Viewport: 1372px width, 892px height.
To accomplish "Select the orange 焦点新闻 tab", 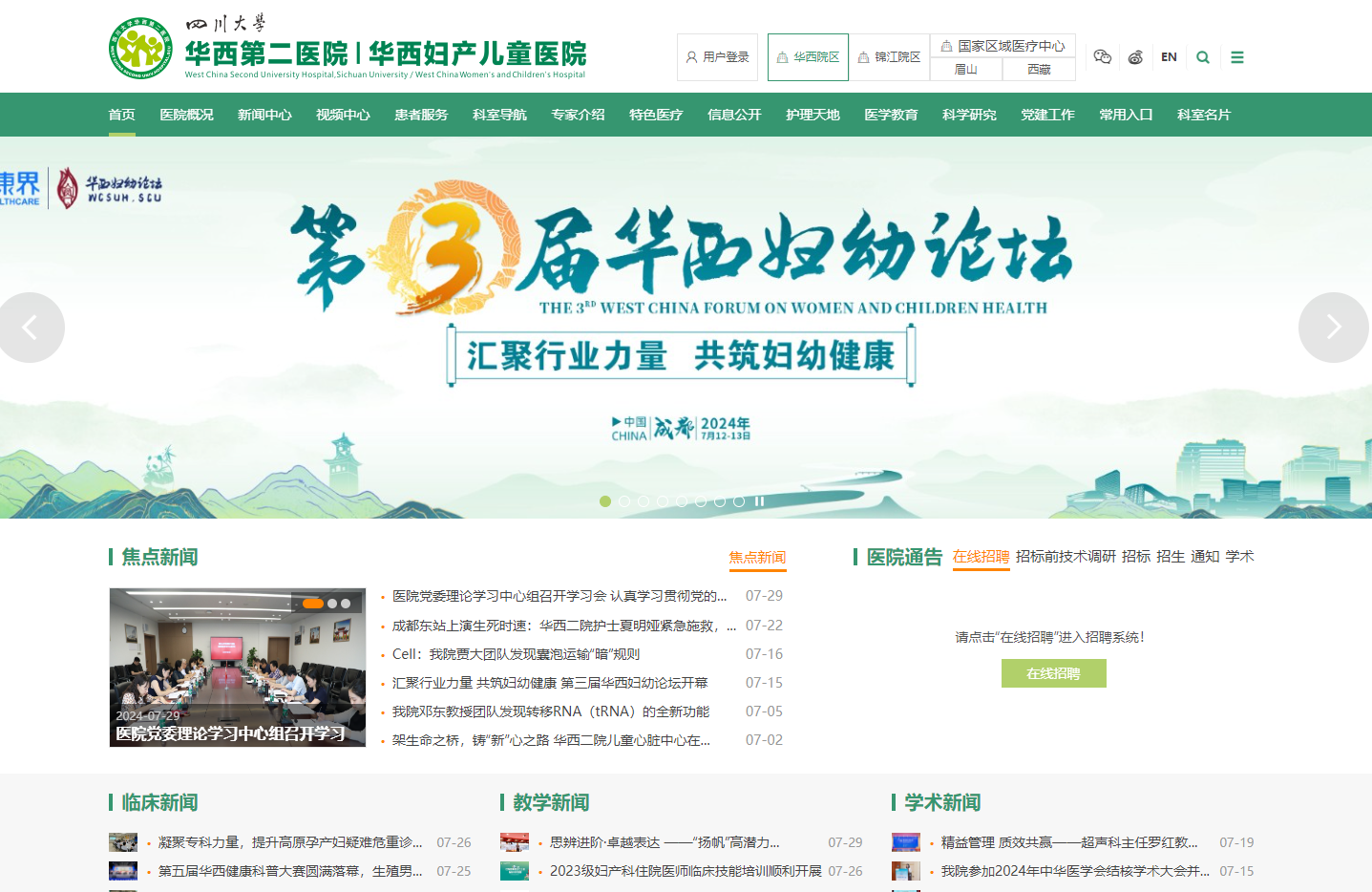I will (x=757, y=558).
